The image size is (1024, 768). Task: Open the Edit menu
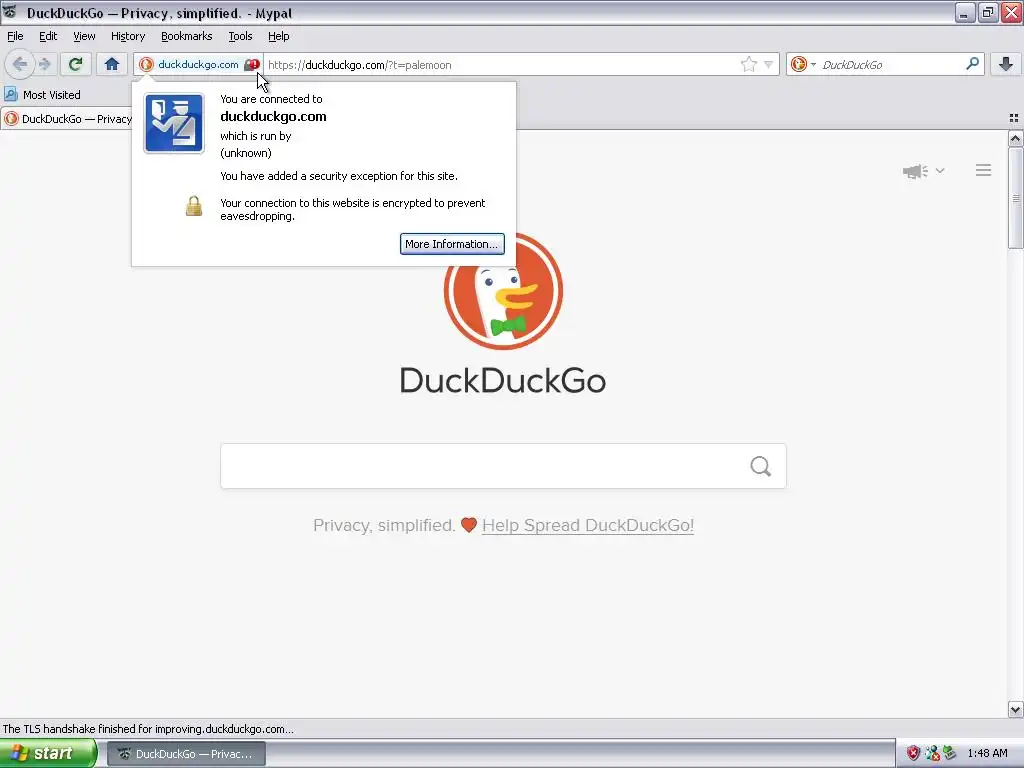(x=48, y=36)
